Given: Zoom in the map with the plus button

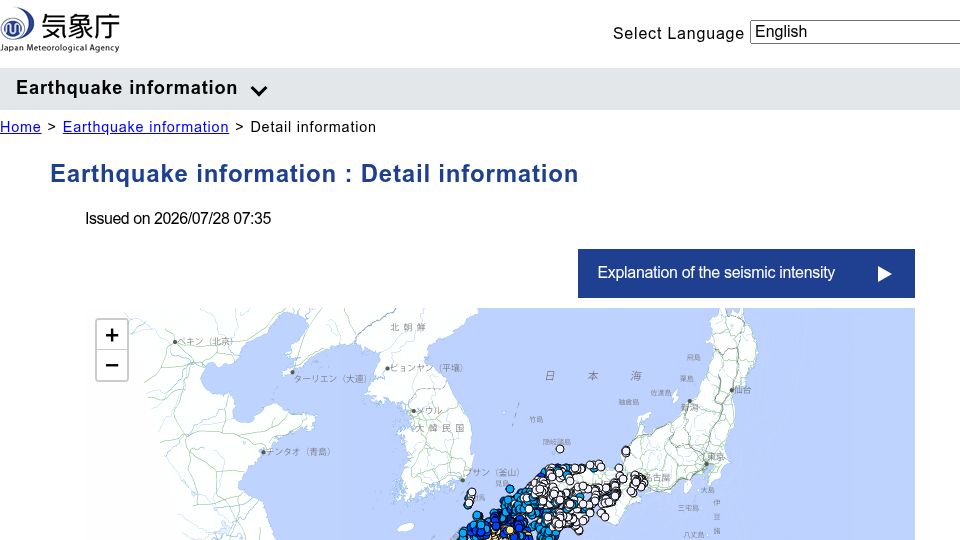Looking at the screenshot, I should (x=112, y=335).
